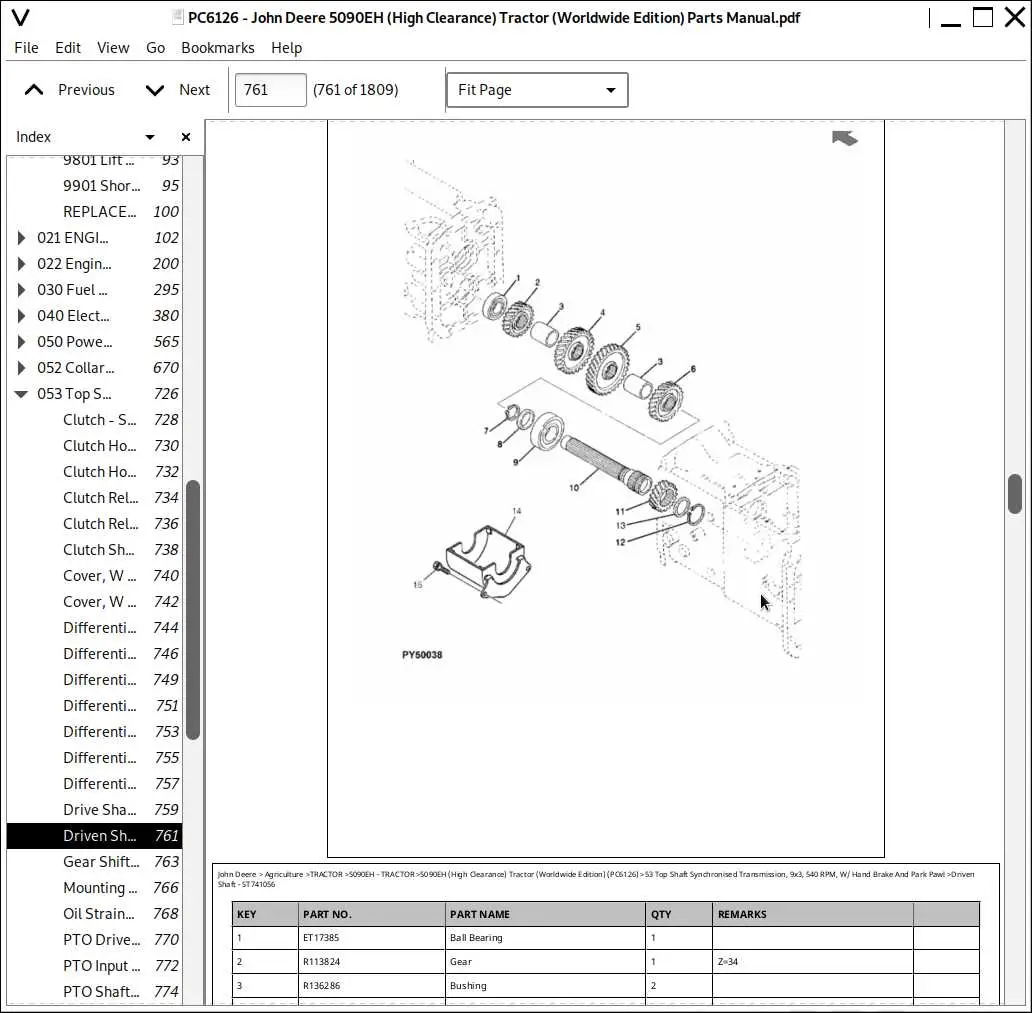Select the Differenti... entry page 757
1032x1013 pixels.
[94, 784]
